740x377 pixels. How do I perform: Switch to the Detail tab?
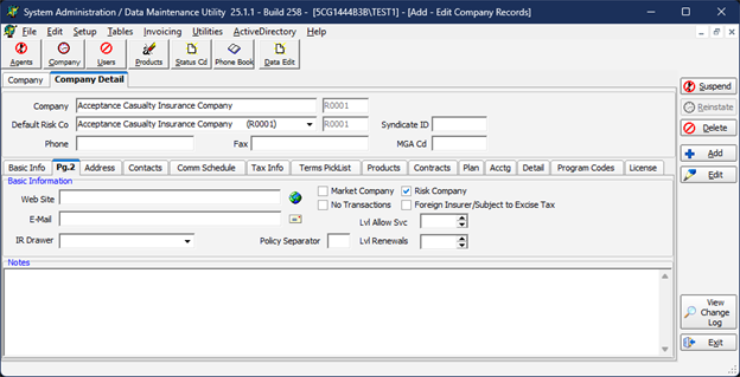click(x=533, y=168)
